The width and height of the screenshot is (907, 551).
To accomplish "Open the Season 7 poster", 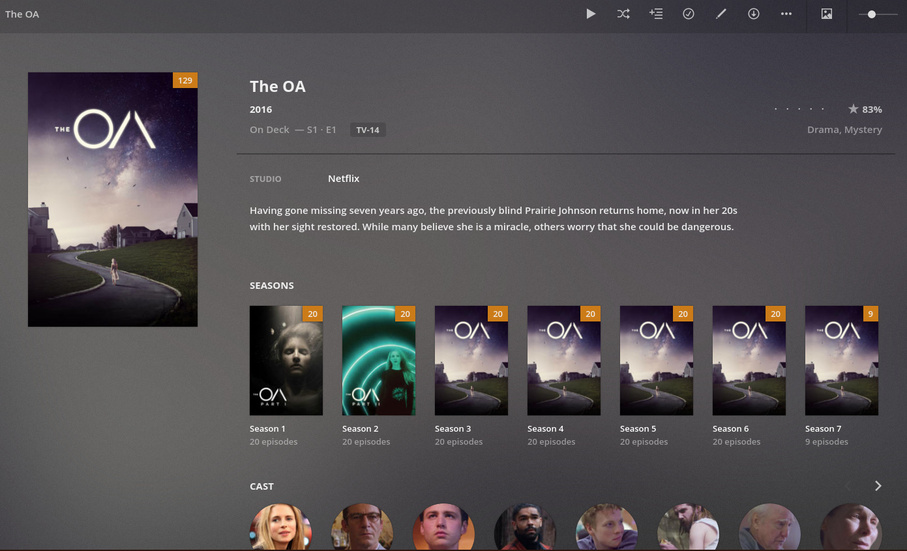I will pos(842,360).
